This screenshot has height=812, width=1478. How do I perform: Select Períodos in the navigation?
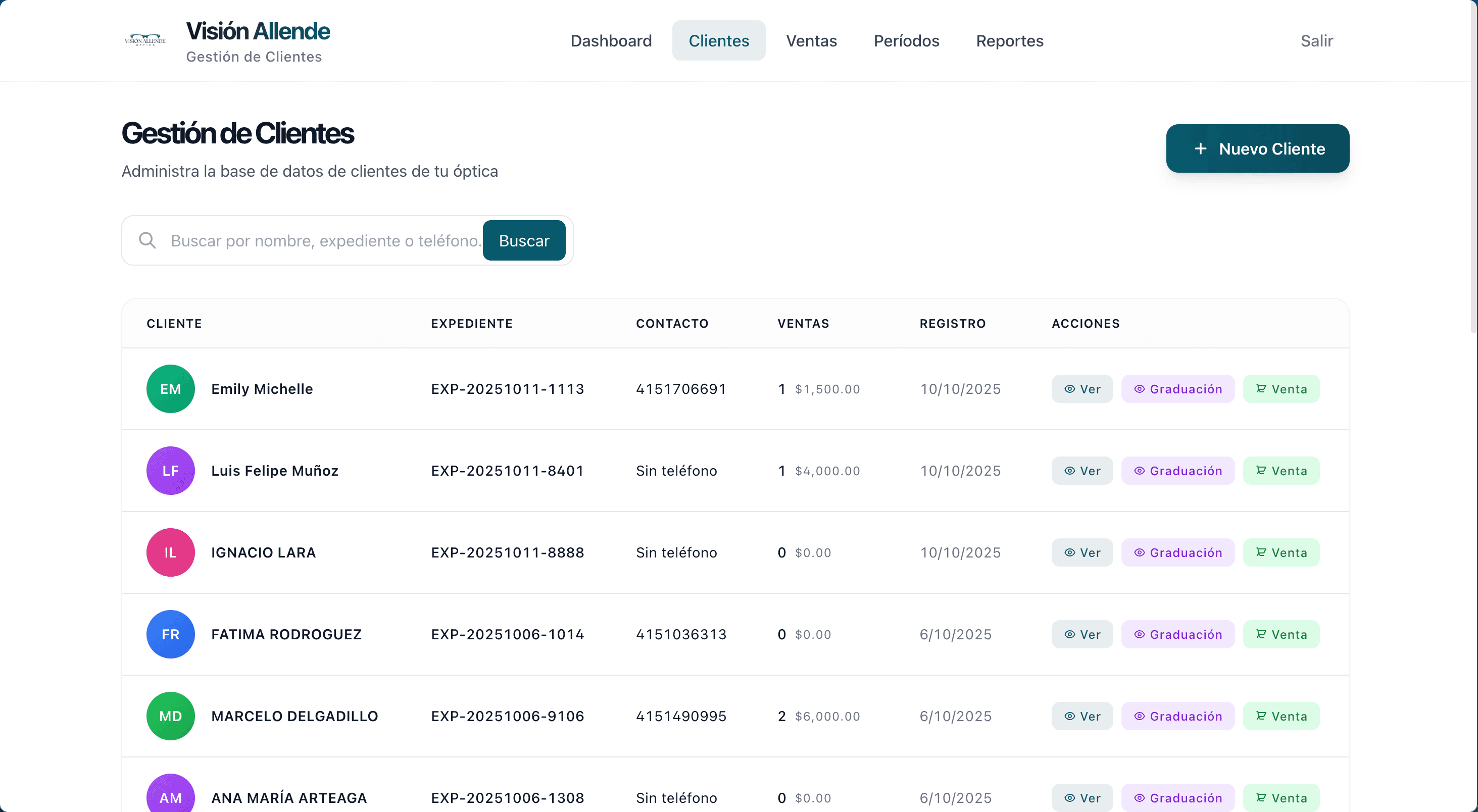coord(906,41)
